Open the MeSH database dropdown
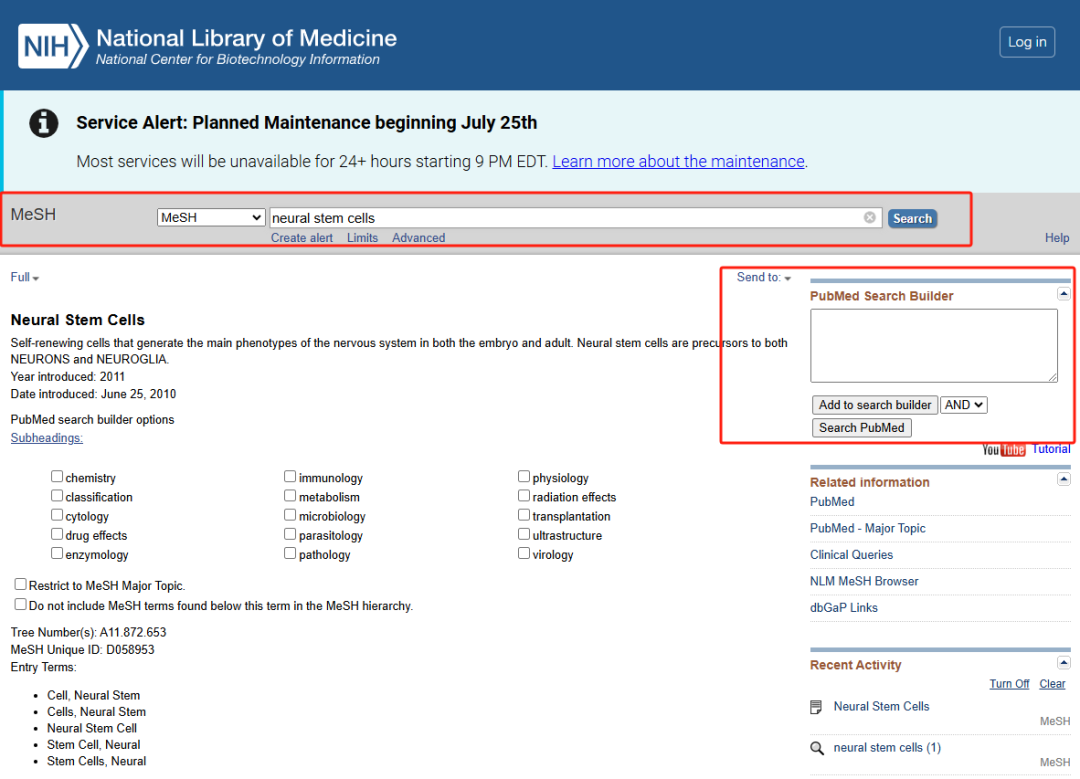The image size is (1080, 779). pos(211,218)
